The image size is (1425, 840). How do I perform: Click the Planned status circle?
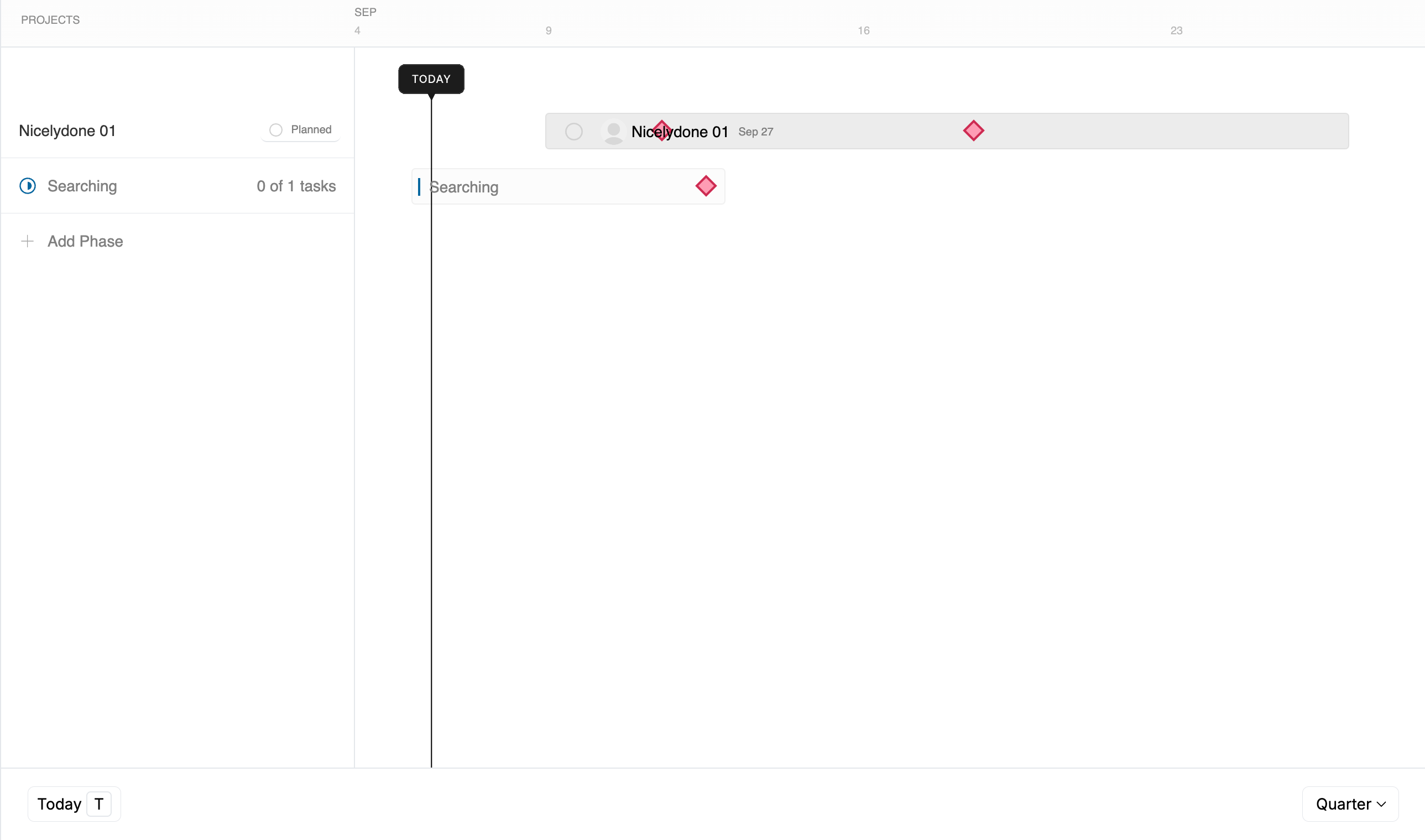point(275,129)
